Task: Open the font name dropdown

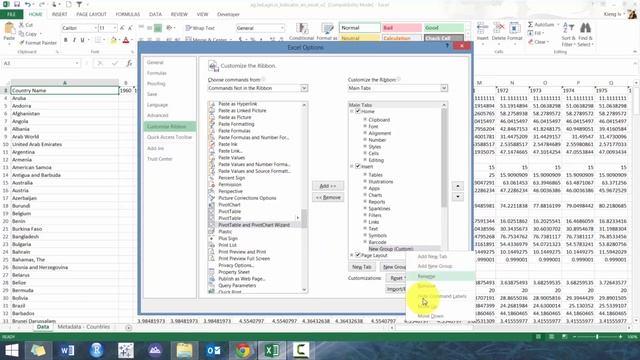Action: (x=95, y=28)
